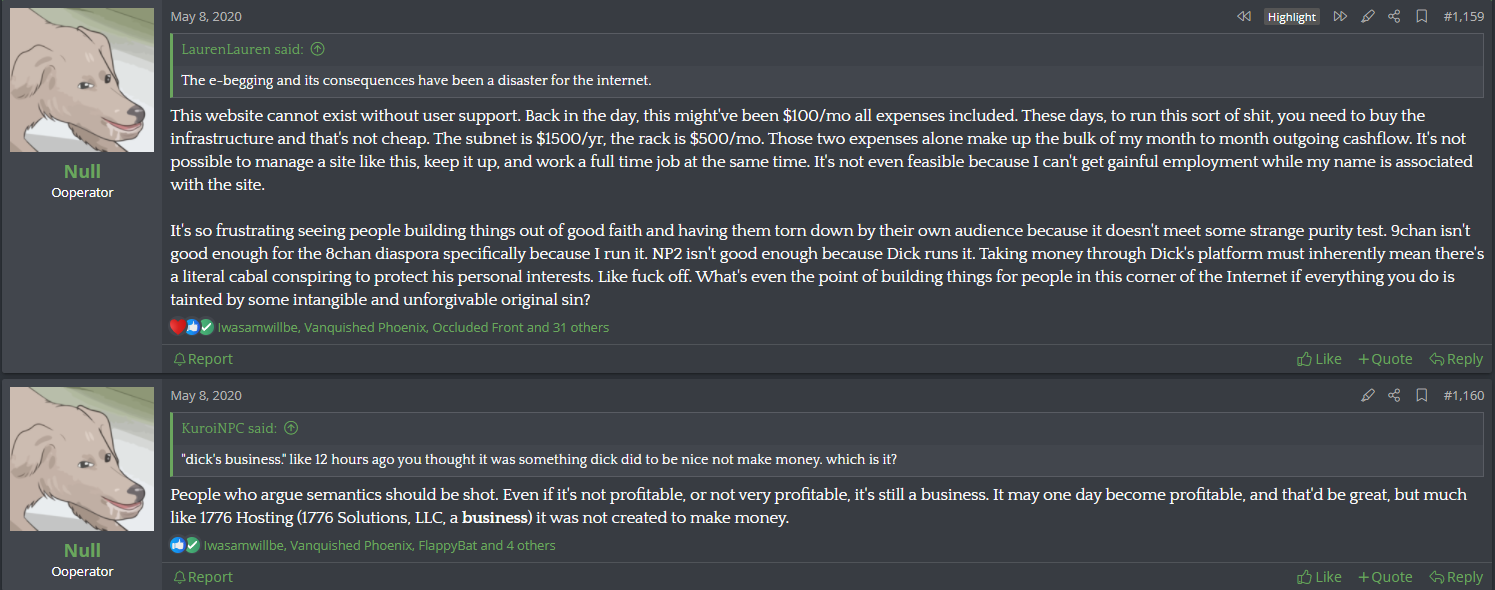Expand reactions list '31 others' on first post
The image size is (1495, 590).
(578, 327)
